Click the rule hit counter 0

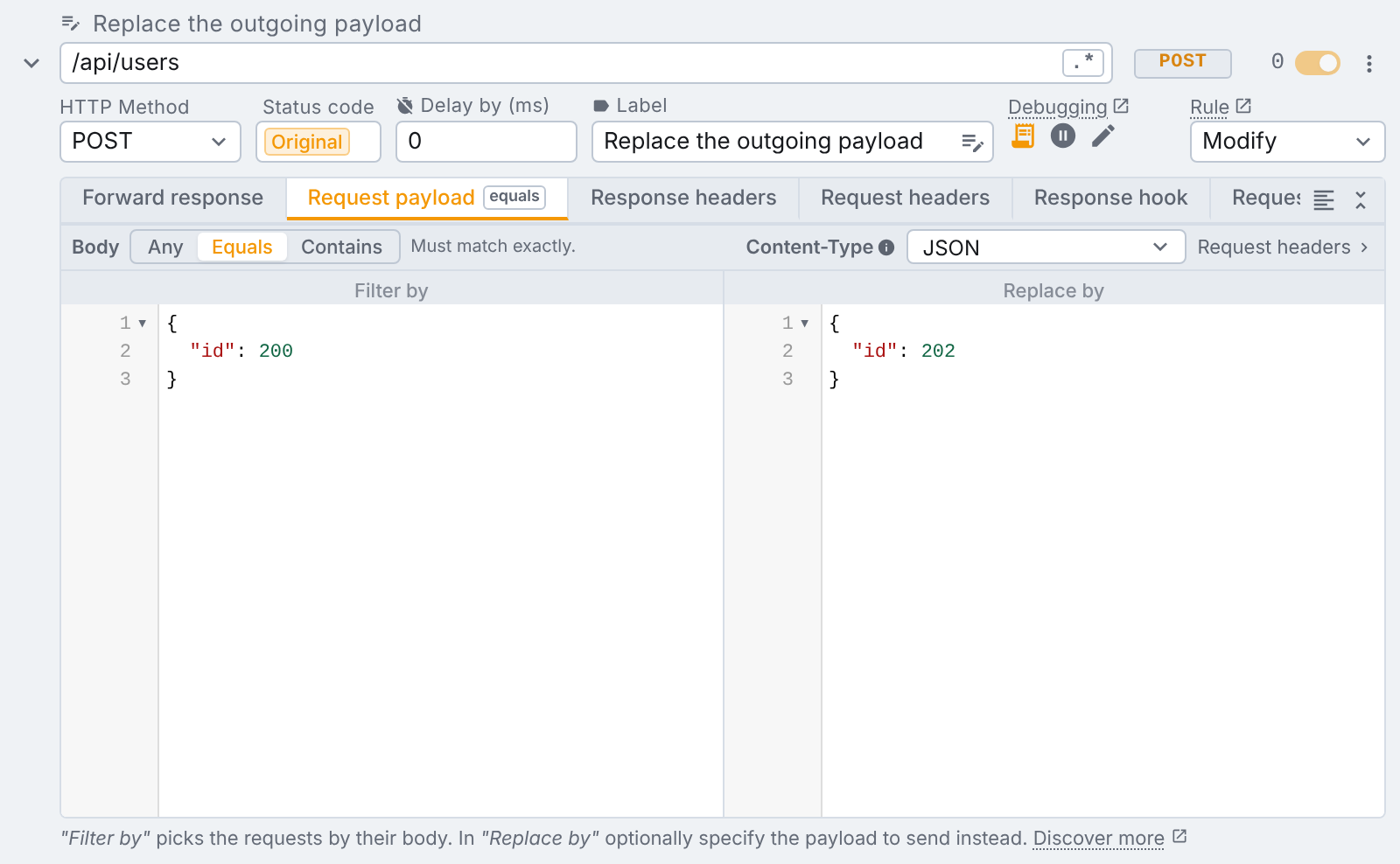tap(1277, 61)
